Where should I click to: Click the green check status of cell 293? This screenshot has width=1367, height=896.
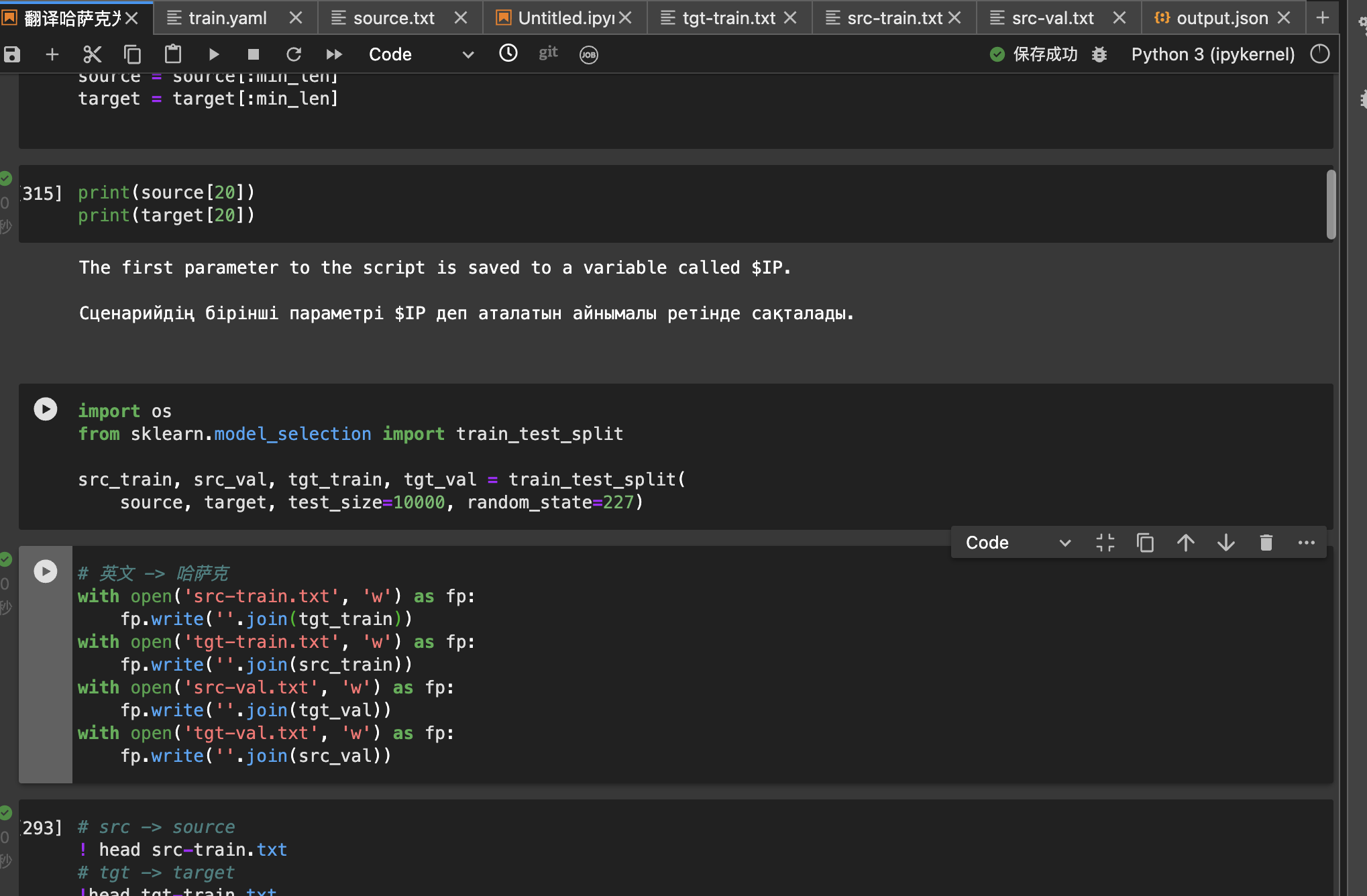click(x=6, y=813)
